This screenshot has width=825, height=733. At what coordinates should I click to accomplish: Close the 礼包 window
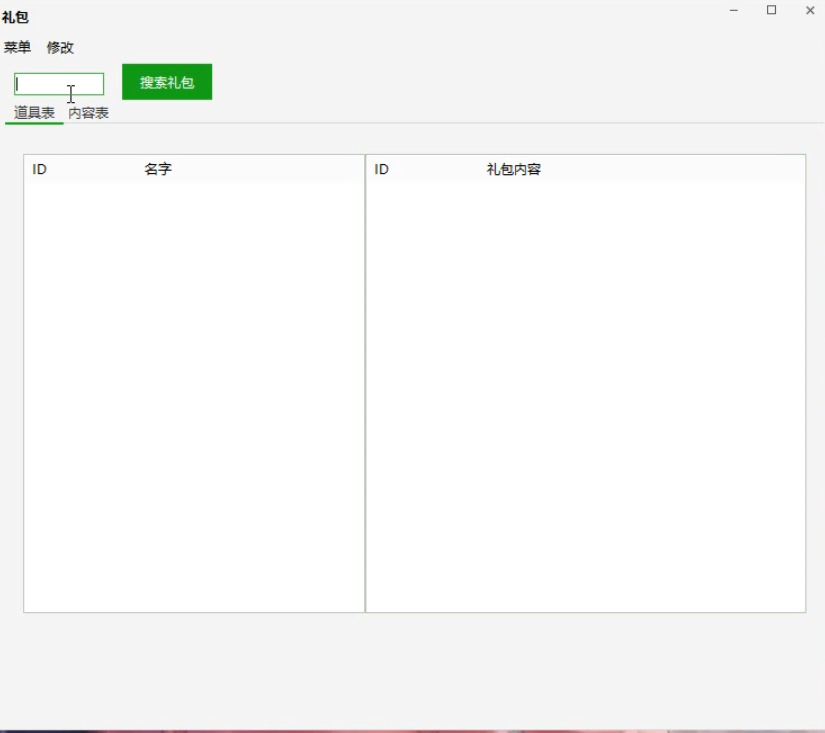pyautogui.click(x=809, y=10)
